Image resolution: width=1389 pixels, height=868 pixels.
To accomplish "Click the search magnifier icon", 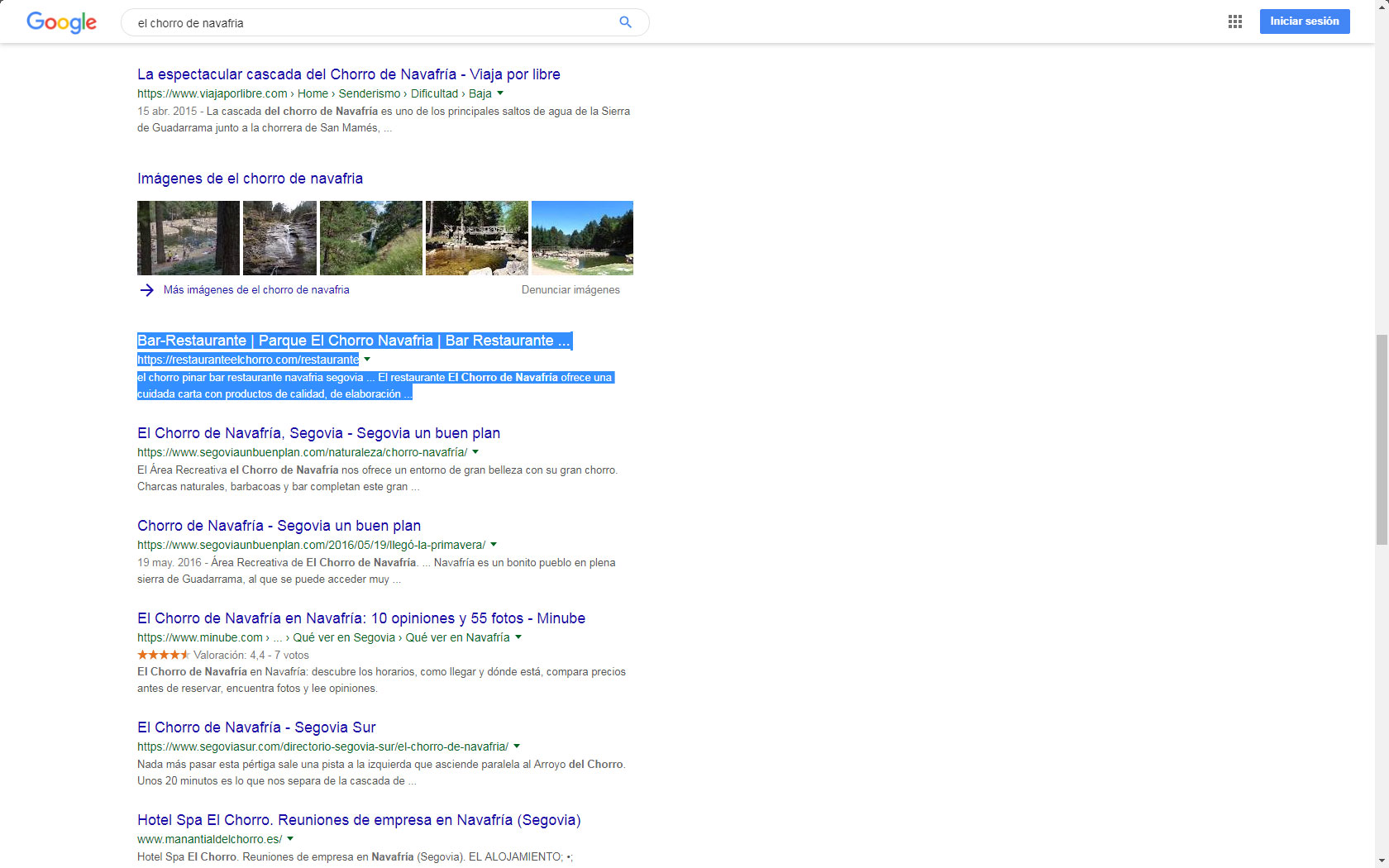I will (626, 22).
